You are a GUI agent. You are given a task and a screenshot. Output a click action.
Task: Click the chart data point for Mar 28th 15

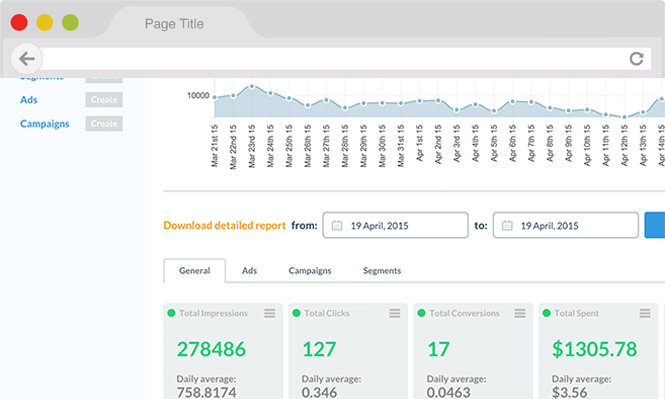pyautogui.click(x=345, y=108)
